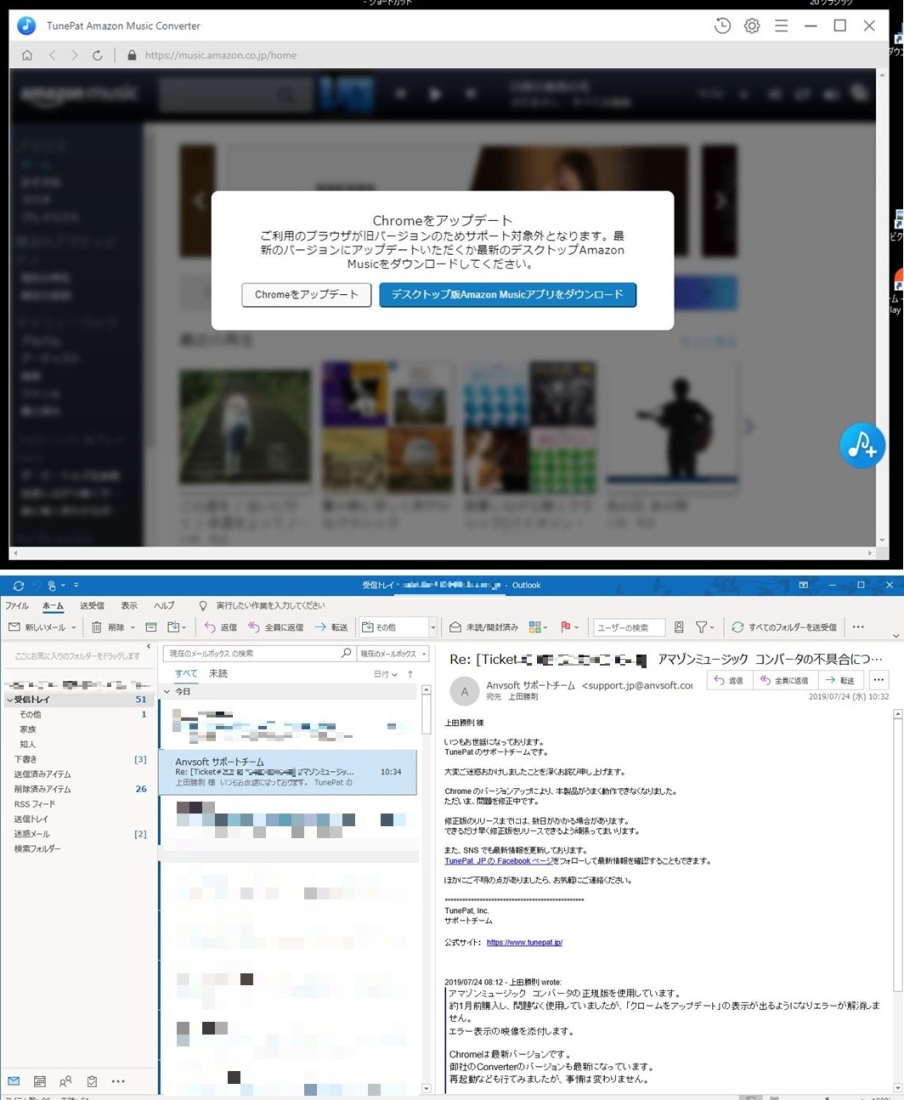Go to home page in TunePat browser bar
This screenshot has height=1100, width=904.
pos(27,55)
